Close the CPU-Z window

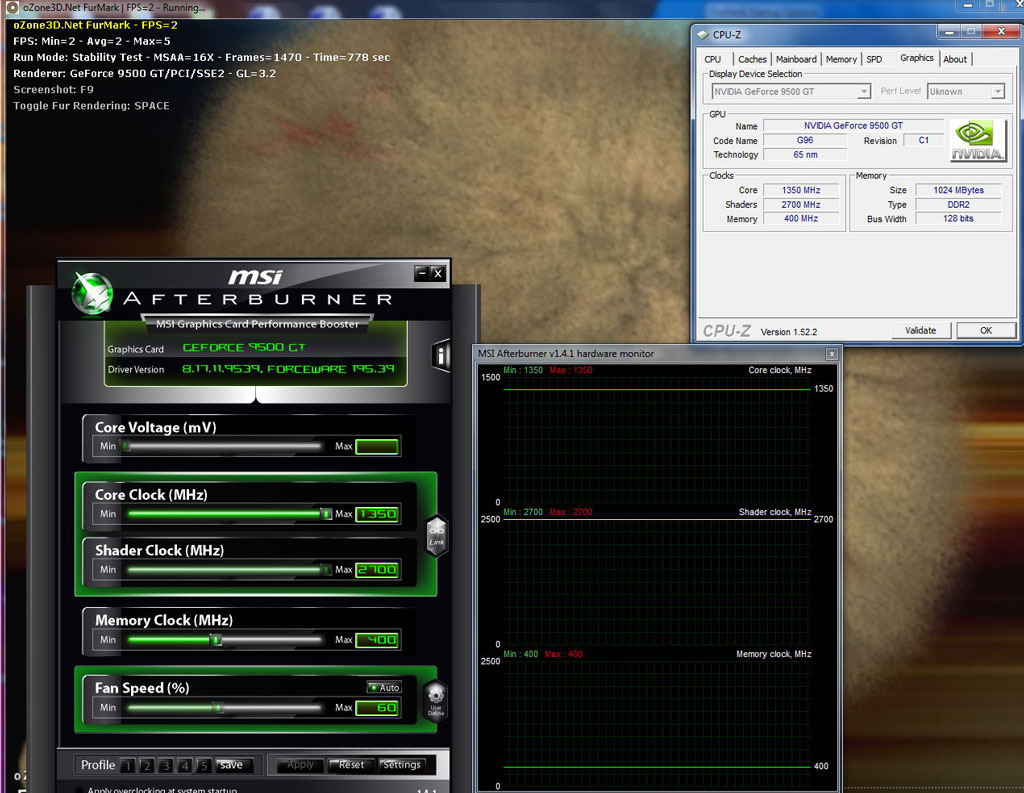(1000, 31)
